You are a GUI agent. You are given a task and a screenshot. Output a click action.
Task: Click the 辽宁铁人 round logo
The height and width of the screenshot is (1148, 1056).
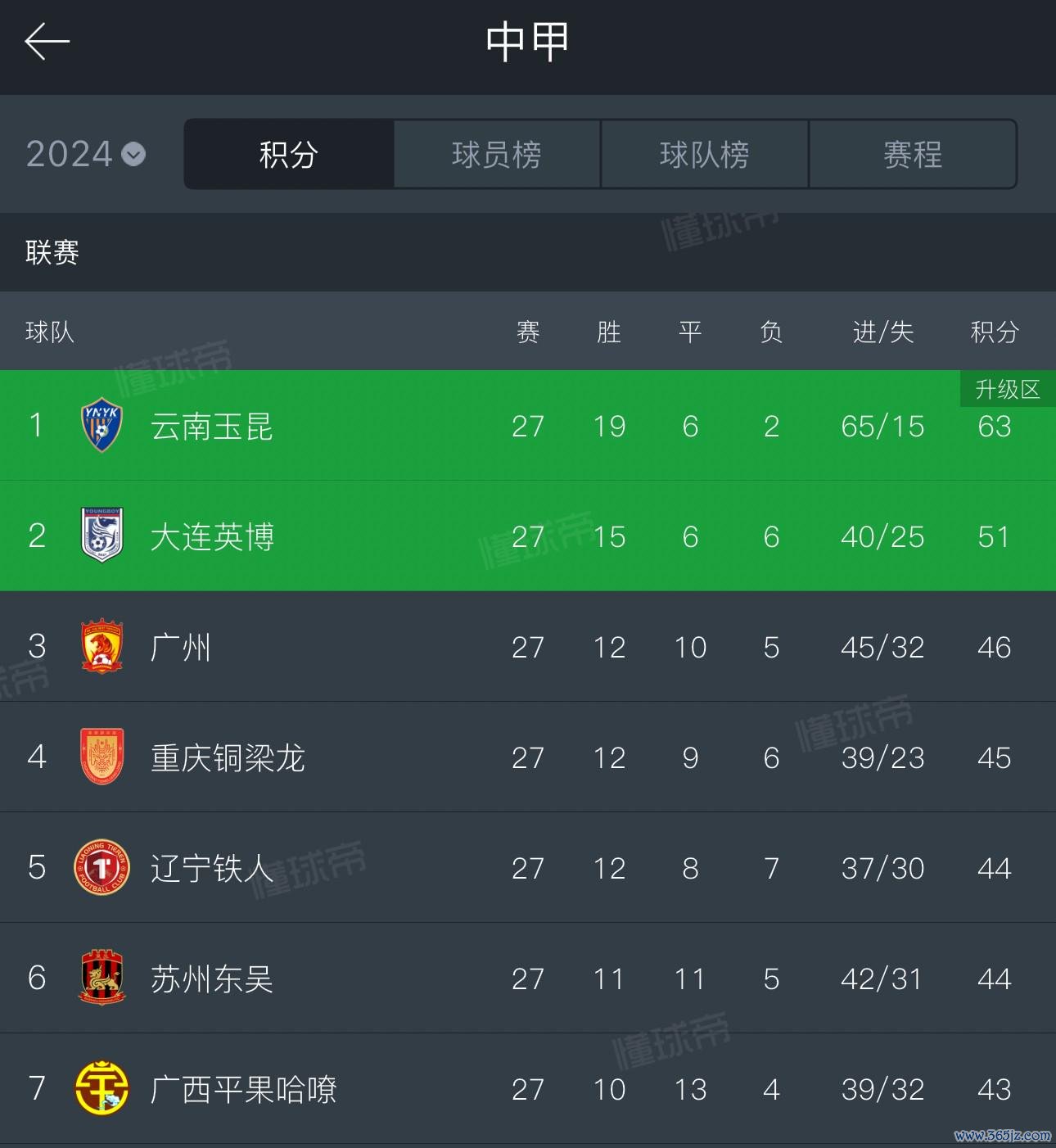[x=102, y=867]
